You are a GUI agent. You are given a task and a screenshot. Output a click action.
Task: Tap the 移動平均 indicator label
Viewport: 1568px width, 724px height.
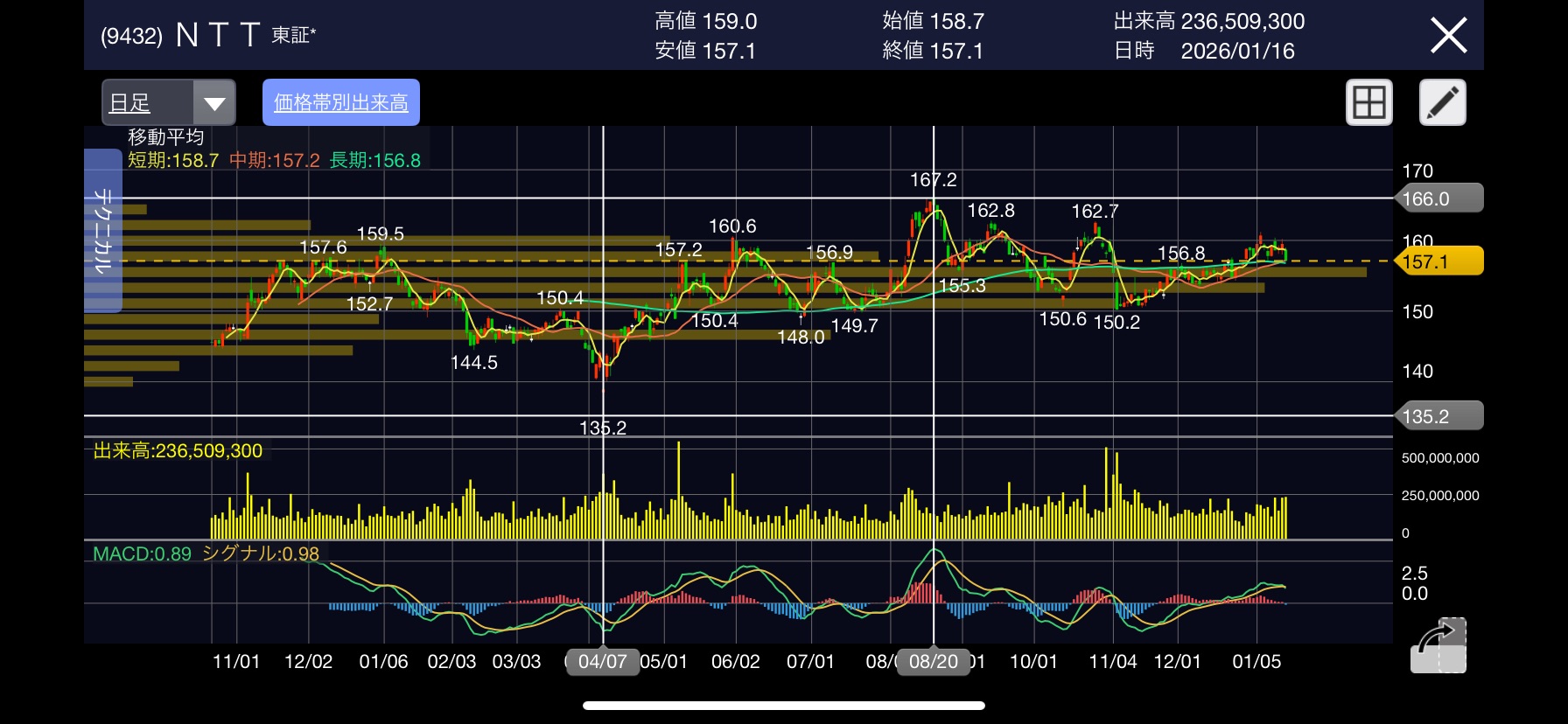tap(165, 137)
